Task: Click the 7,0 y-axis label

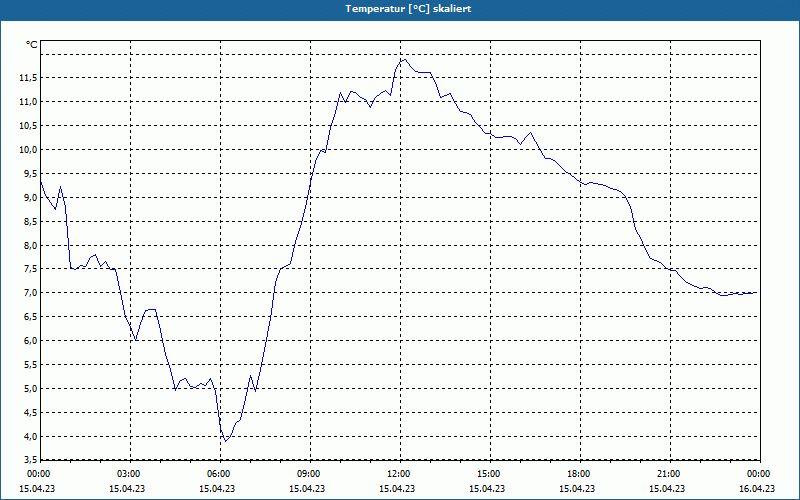Action: 31,293
